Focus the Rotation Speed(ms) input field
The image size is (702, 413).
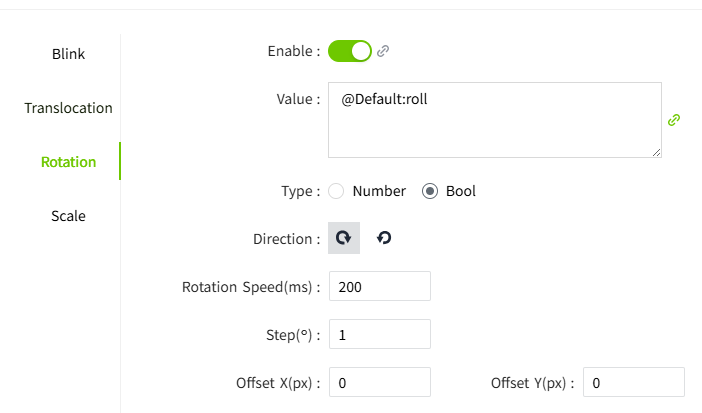pyautogui.click(x=379, y=286)
